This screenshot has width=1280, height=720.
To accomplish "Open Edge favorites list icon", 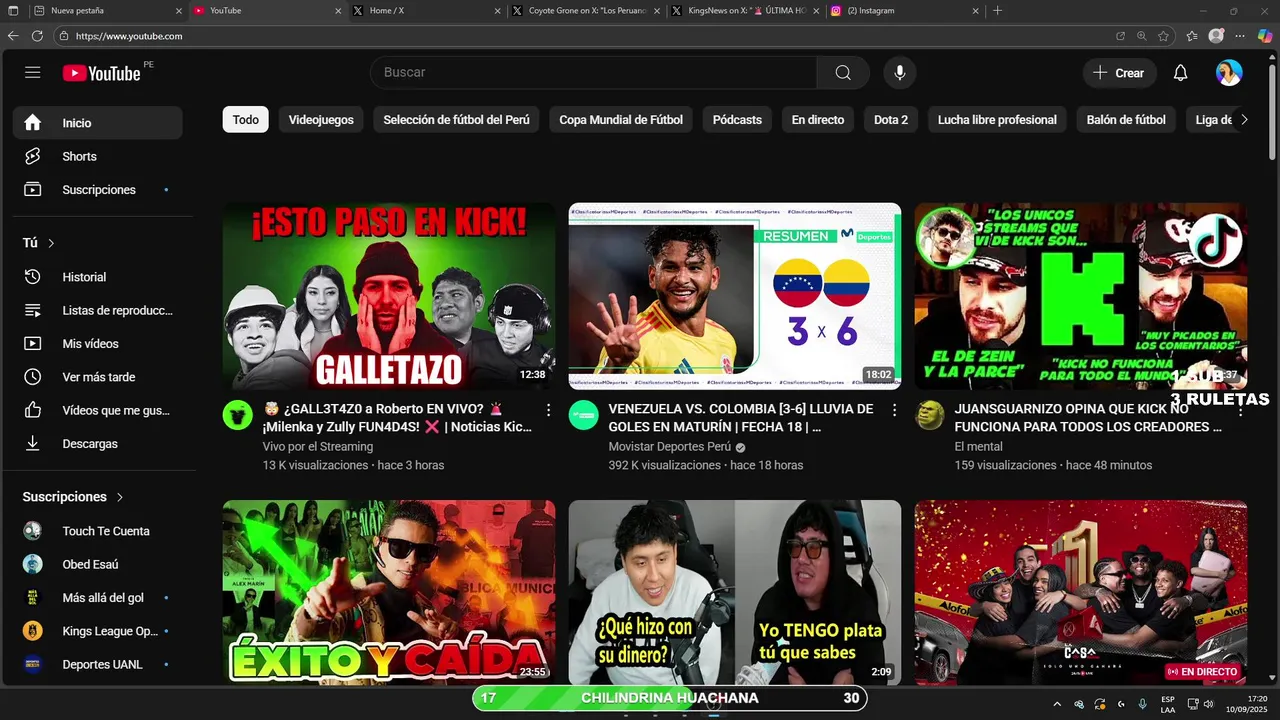I will pyautogui.click(x=1192, y=36).
